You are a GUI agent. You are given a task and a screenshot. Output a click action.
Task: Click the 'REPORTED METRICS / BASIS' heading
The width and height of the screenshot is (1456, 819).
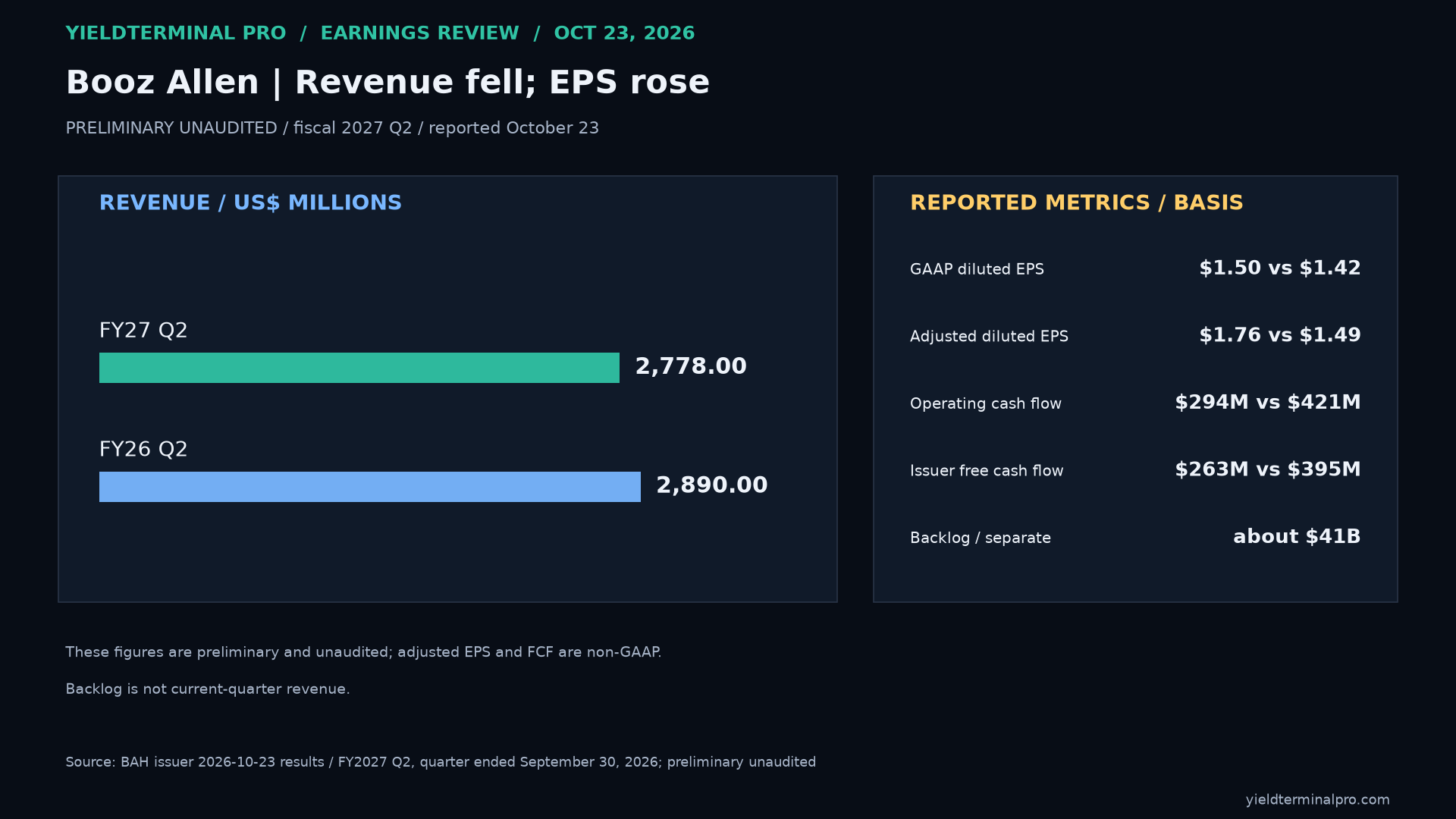pos(1077,203)
